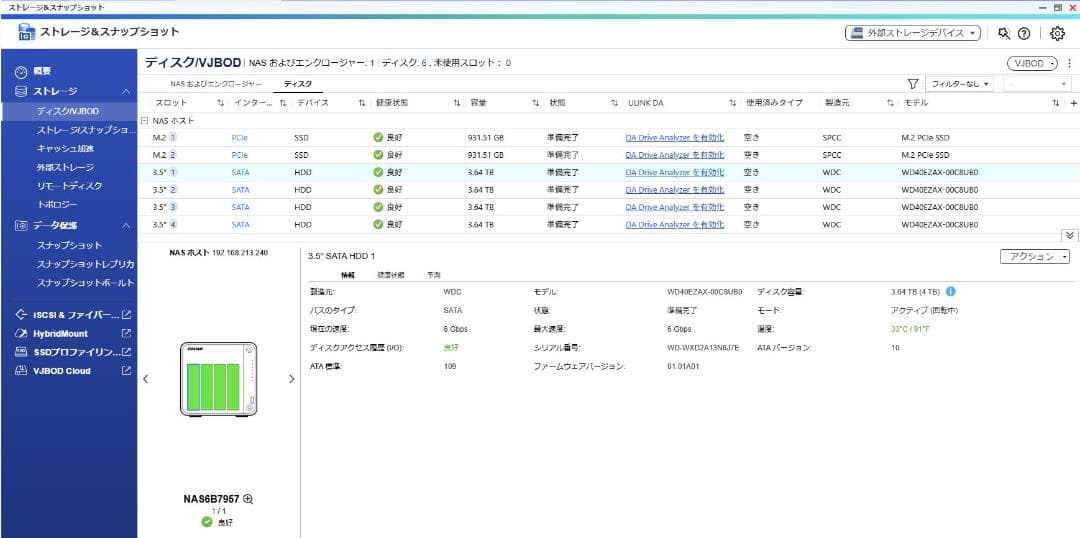Open the VJBOD dropdown button

(x=1033, y=63)
